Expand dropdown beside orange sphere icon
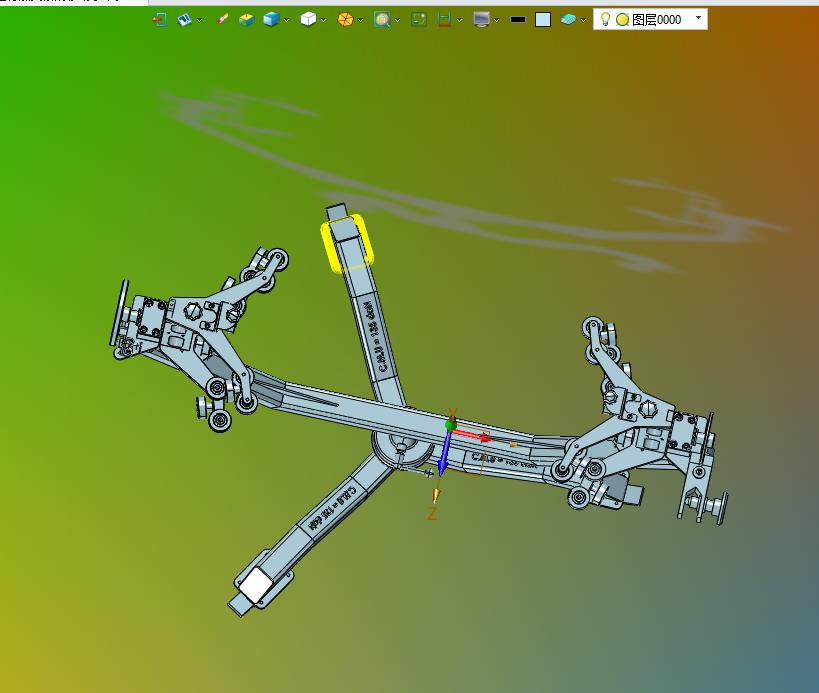819x693 pixels. click(360, 20)
